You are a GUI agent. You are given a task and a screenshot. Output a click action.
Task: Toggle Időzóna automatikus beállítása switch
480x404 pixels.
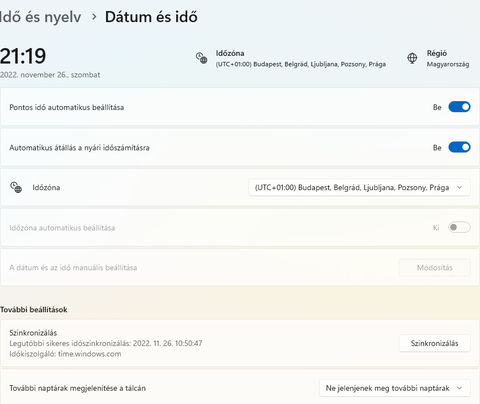[x=459, y=227]
